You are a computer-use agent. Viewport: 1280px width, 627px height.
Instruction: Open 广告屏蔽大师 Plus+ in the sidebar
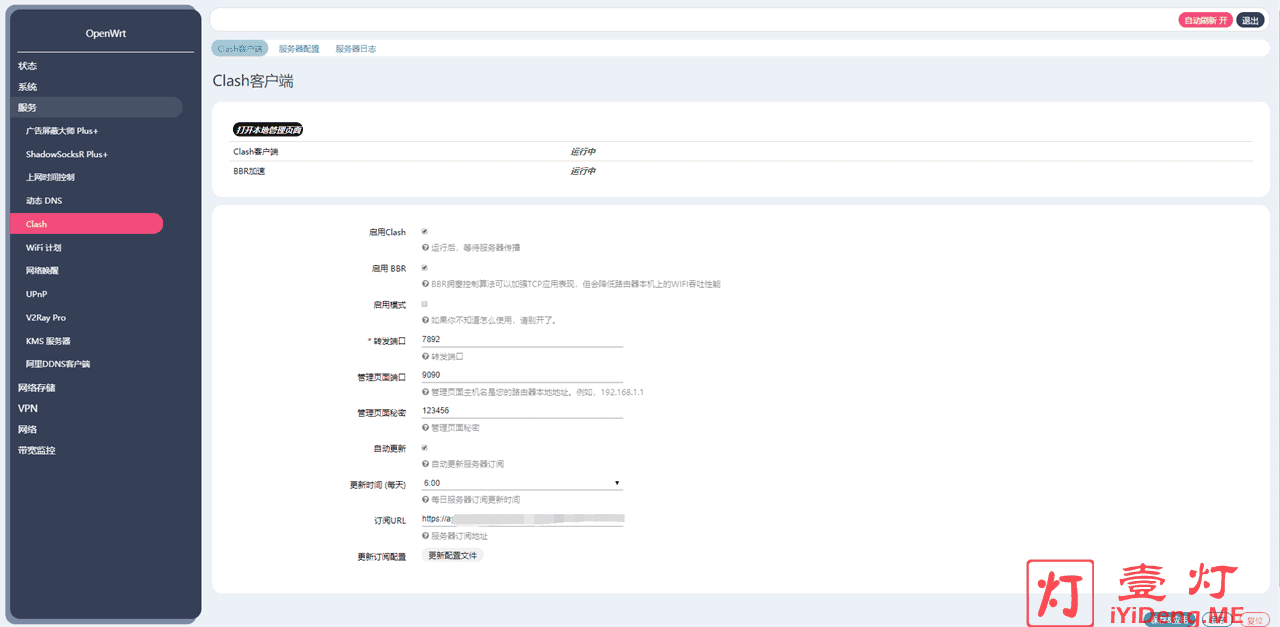click(x=62, y=131)
